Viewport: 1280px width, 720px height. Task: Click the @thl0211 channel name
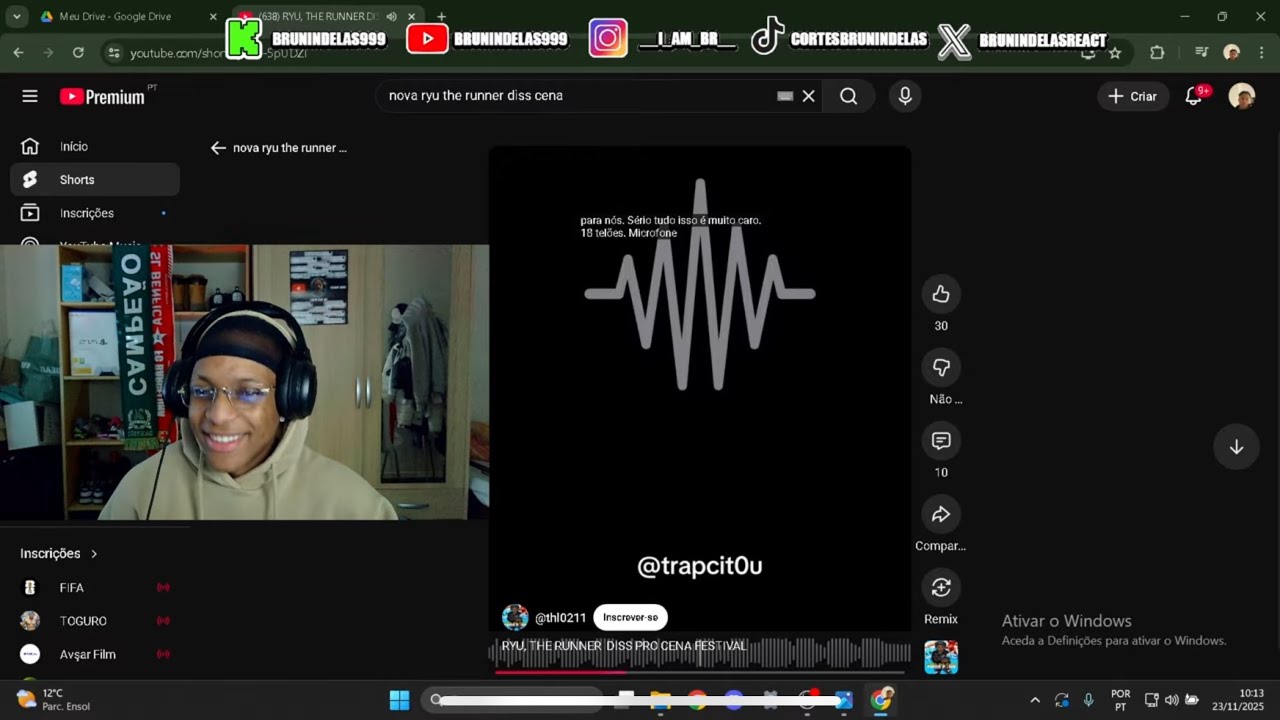(560, 618)
